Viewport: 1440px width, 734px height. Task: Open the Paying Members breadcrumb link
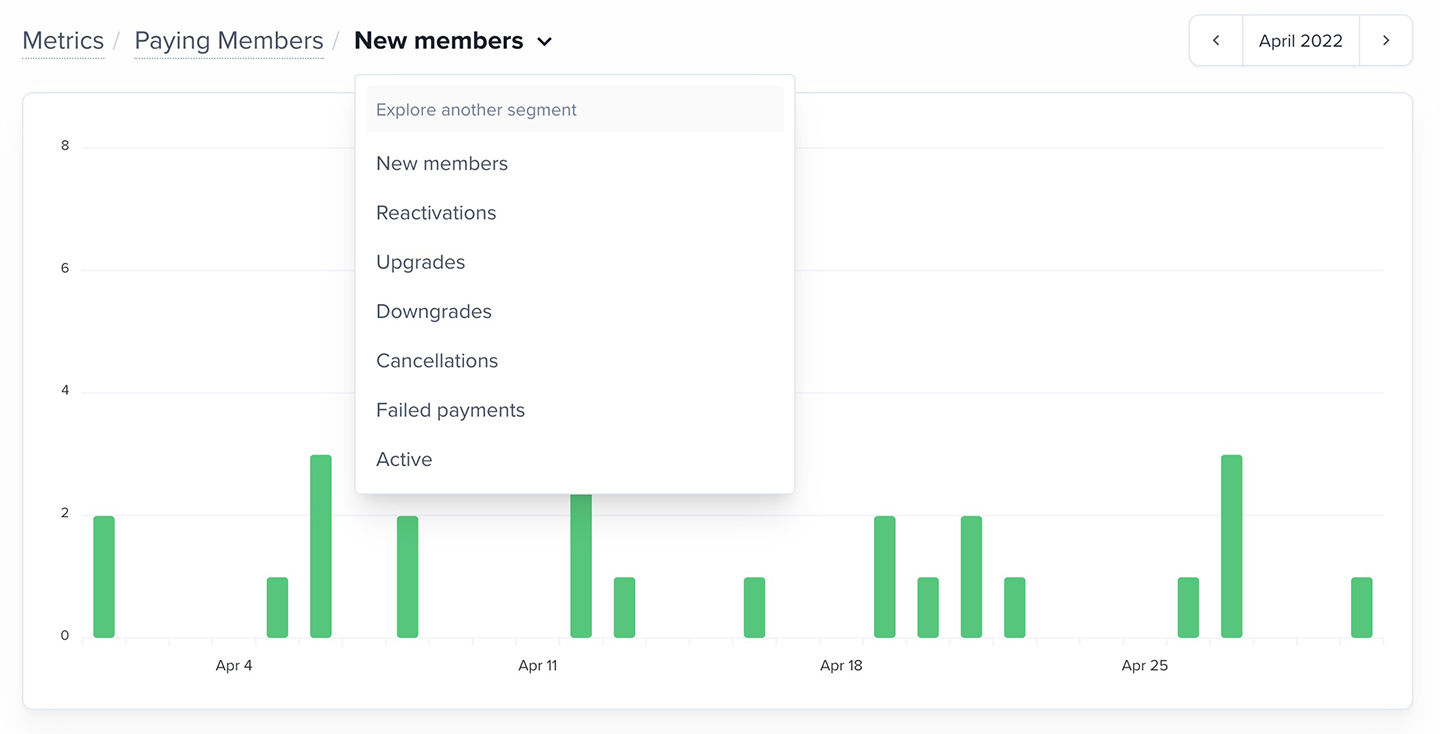(229, 41)
